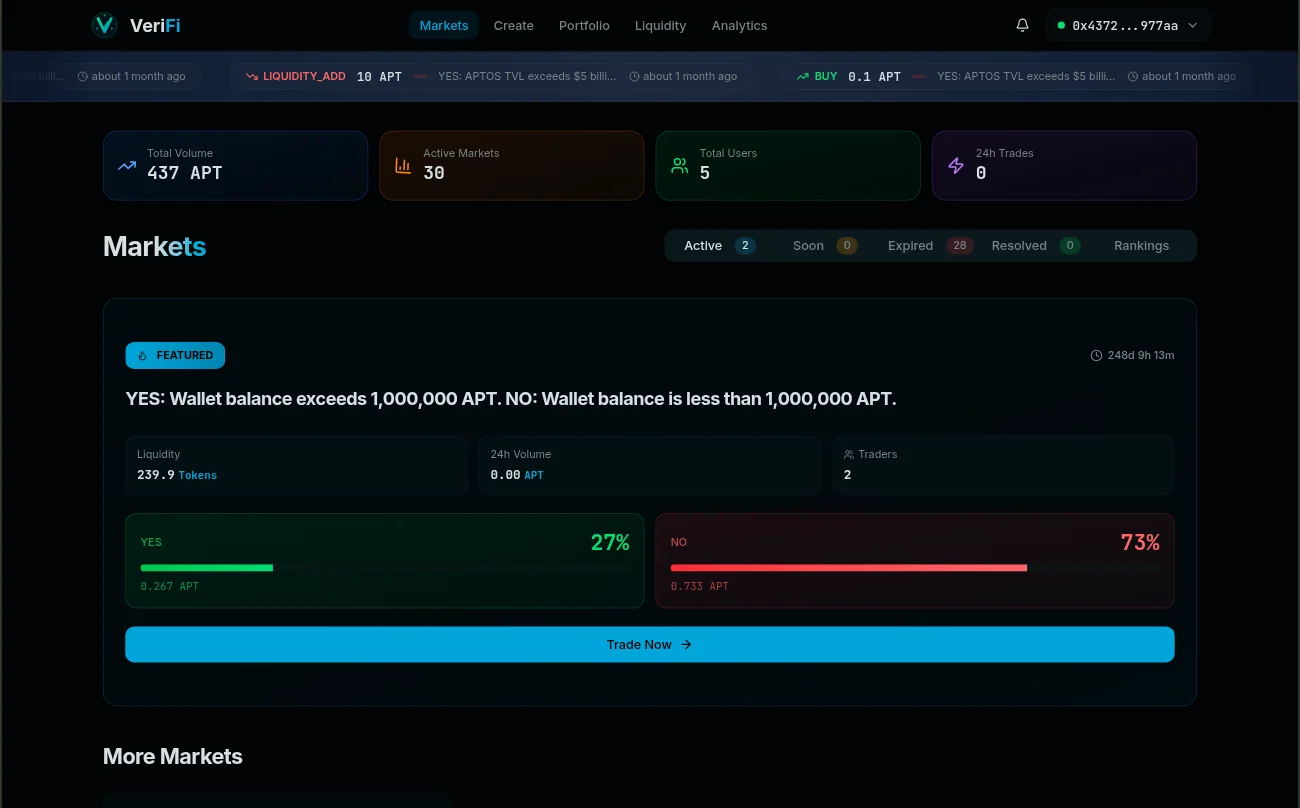Select the green YES option card
The image size is (1300, 808).
384,560
